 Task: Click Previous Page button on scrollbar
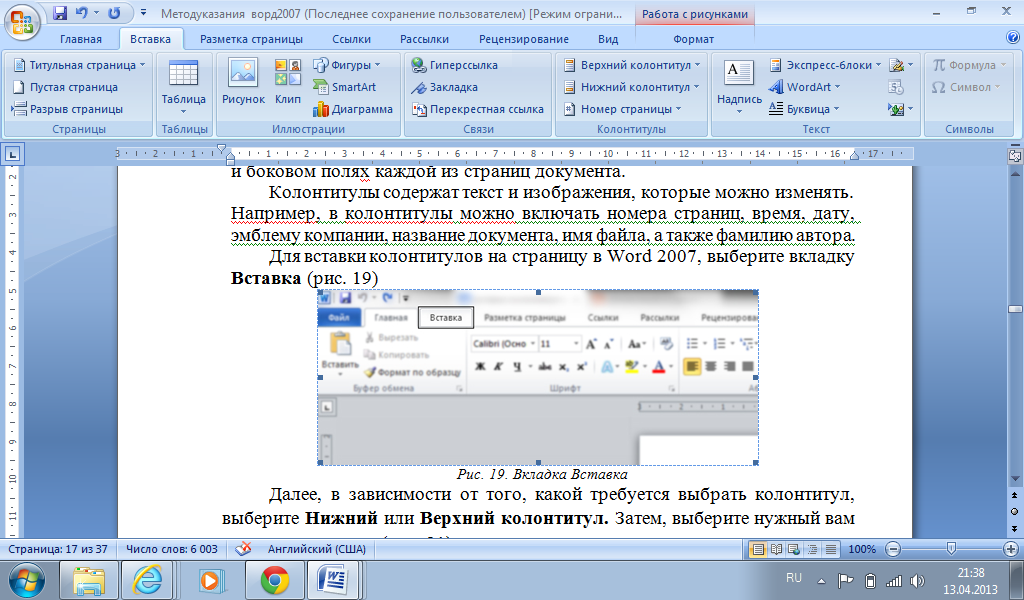[x=1015, y=496]
